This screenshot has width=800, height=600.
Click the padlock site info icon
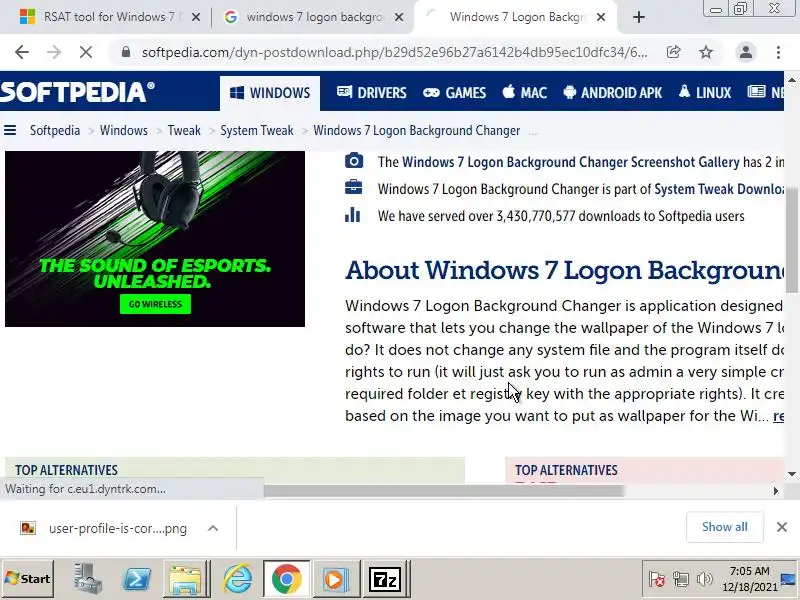tap(126, 52)
